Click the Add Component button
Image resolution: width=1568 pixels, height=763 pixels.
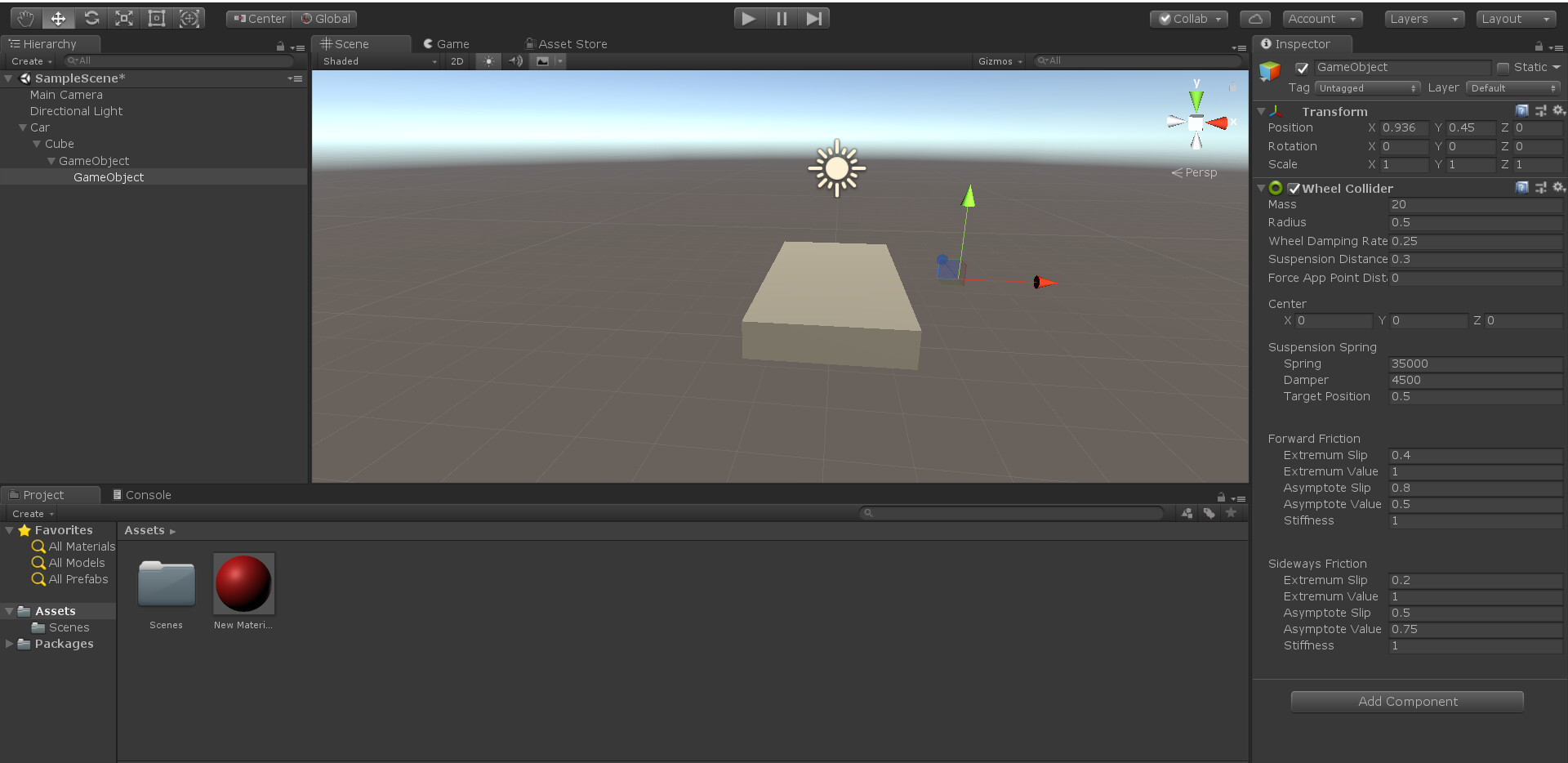click(x=1407, y=702)
